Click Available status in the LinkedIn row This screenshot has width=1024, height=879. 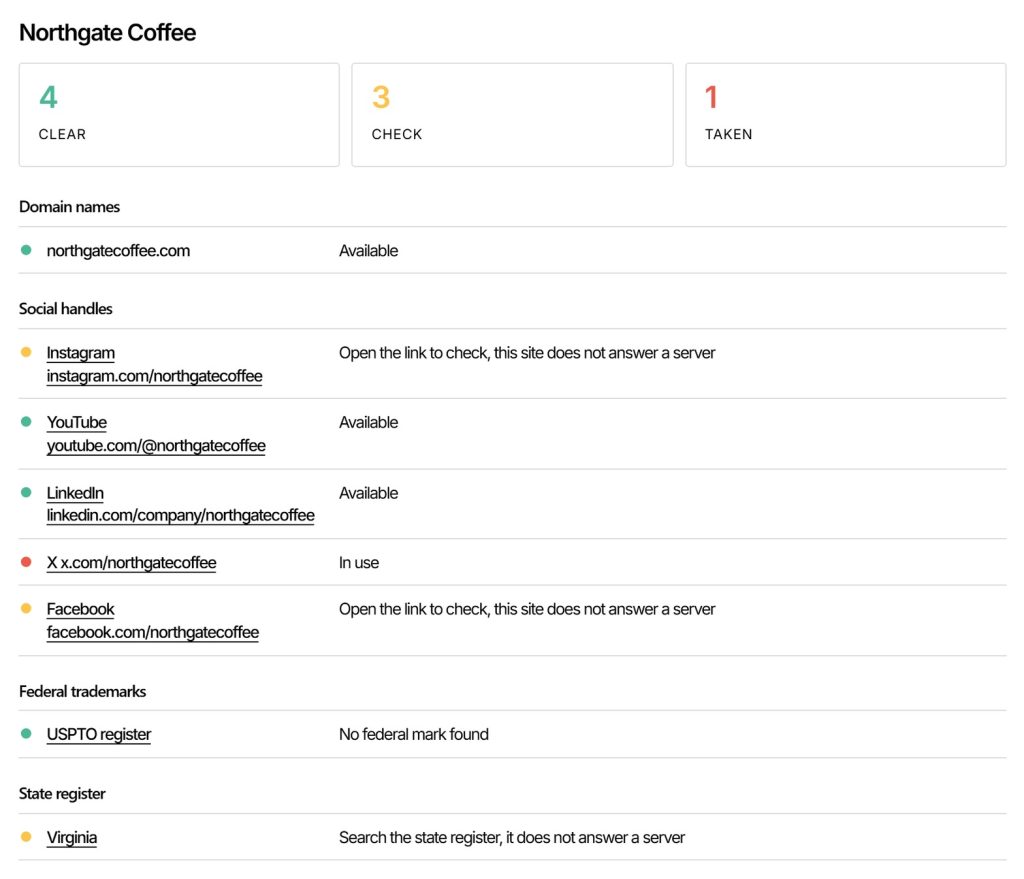click(368, 493)
